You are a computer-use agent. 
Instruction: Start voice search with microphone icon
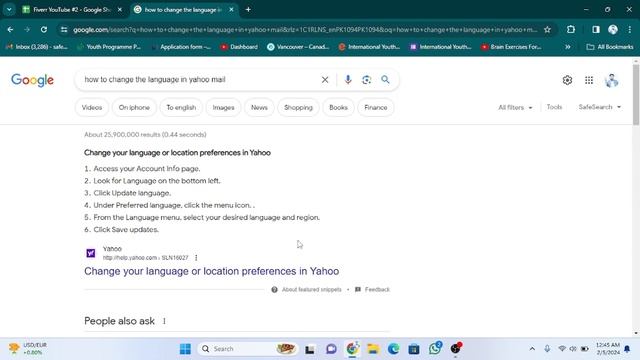tap(348, 80)
